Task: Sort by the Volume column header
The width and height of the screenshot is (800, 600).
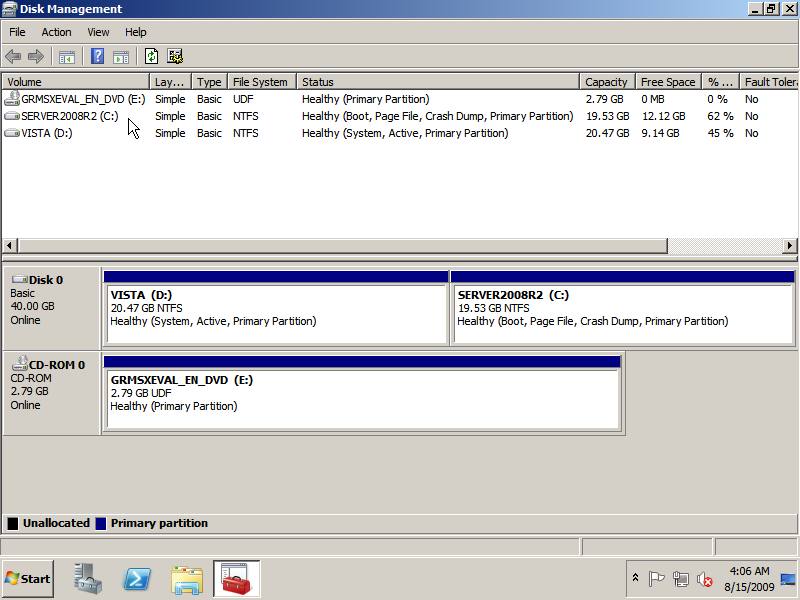Action: click(76, 82)
